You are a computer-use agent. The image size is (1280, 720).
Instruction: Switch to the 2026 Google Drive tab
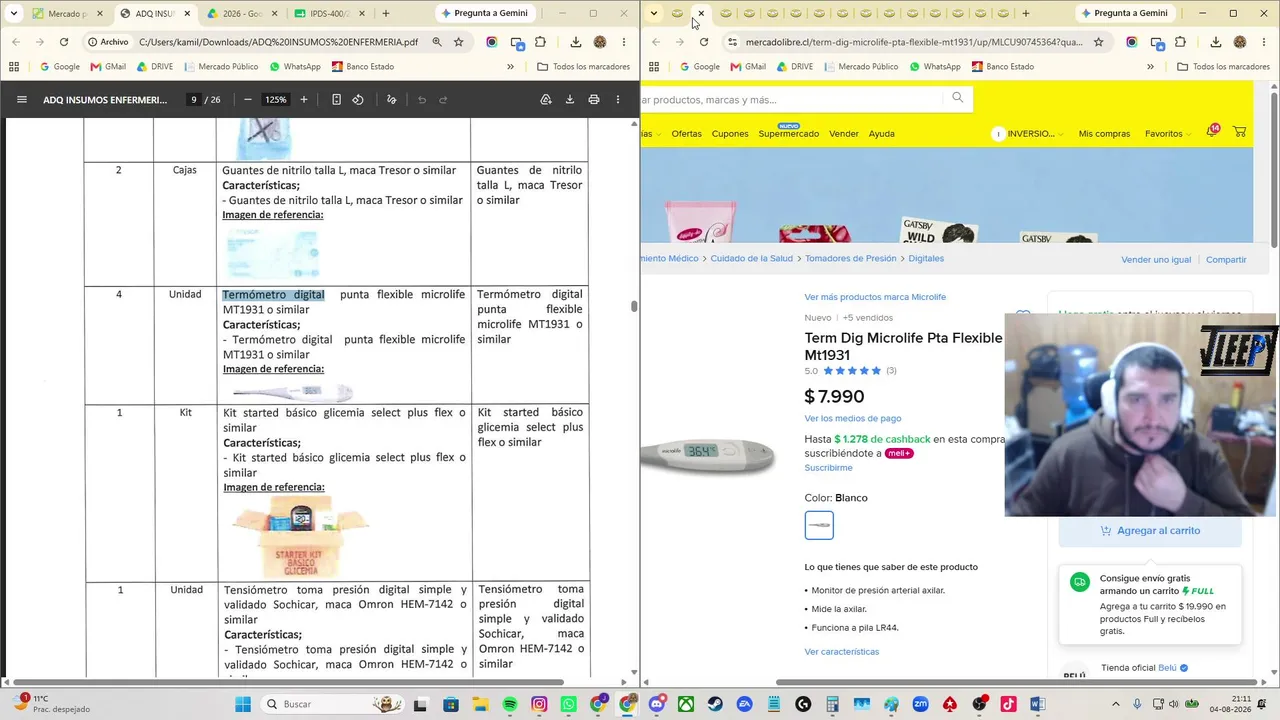tap(242, 13)
